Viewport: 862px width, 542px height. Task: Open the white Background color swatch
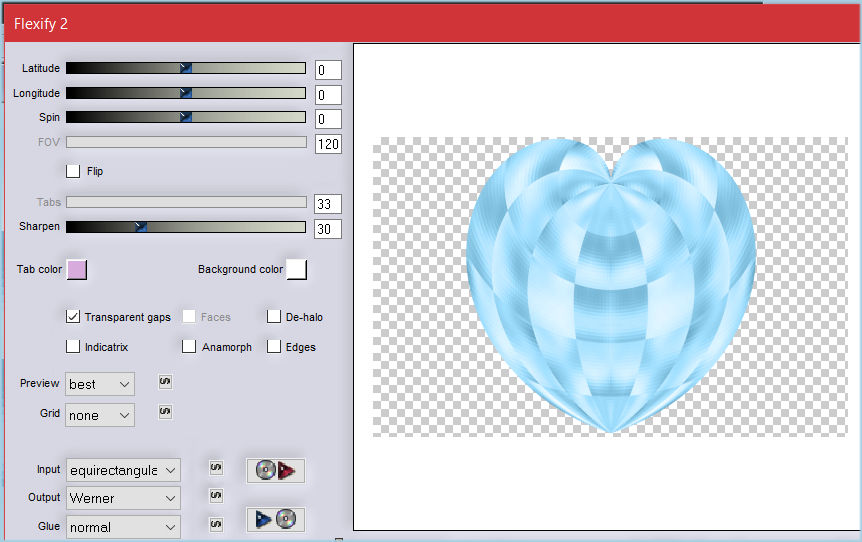[297, 269]
